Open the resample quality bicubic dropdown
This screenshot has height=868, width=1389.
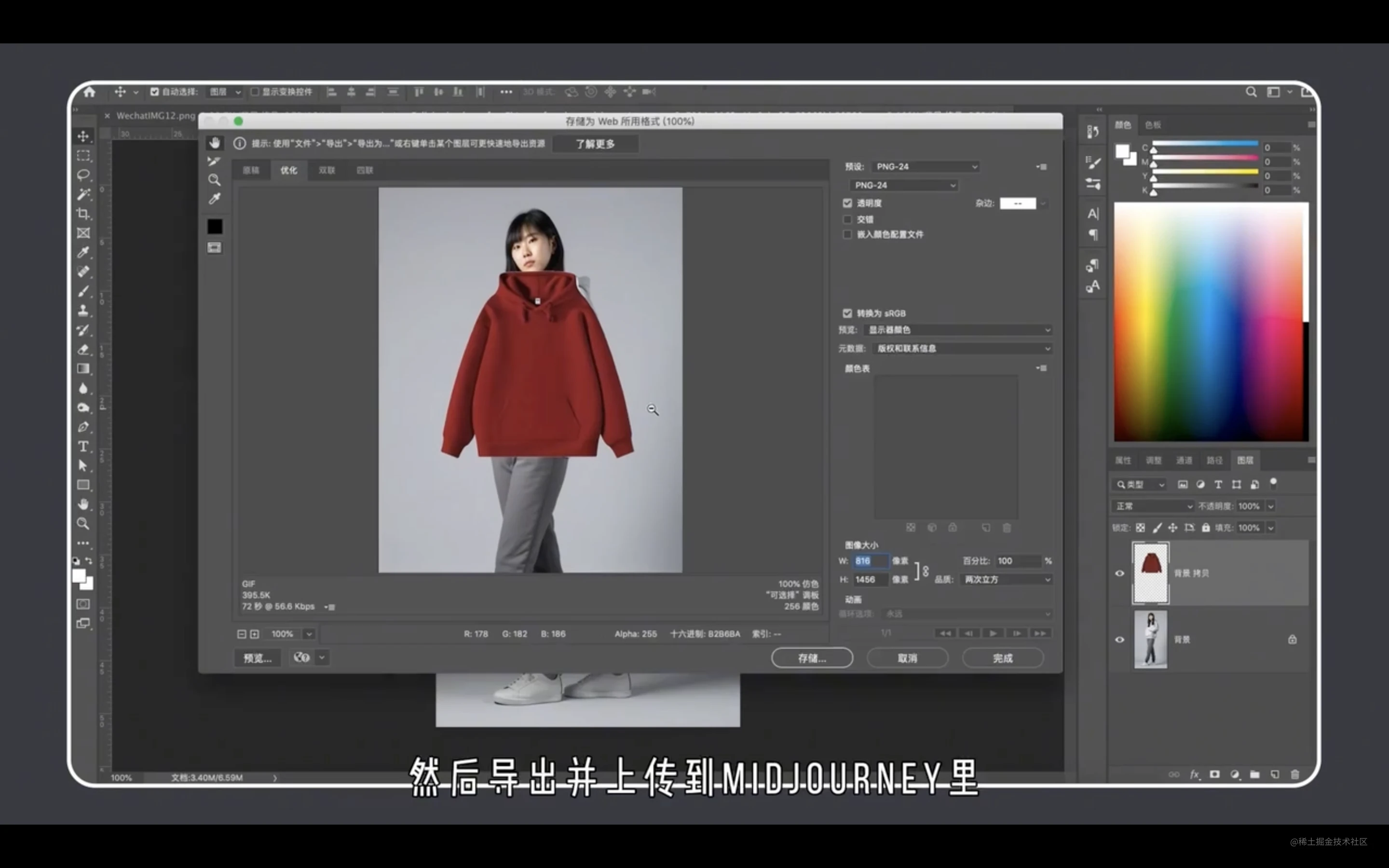(x=1006, y=580)
